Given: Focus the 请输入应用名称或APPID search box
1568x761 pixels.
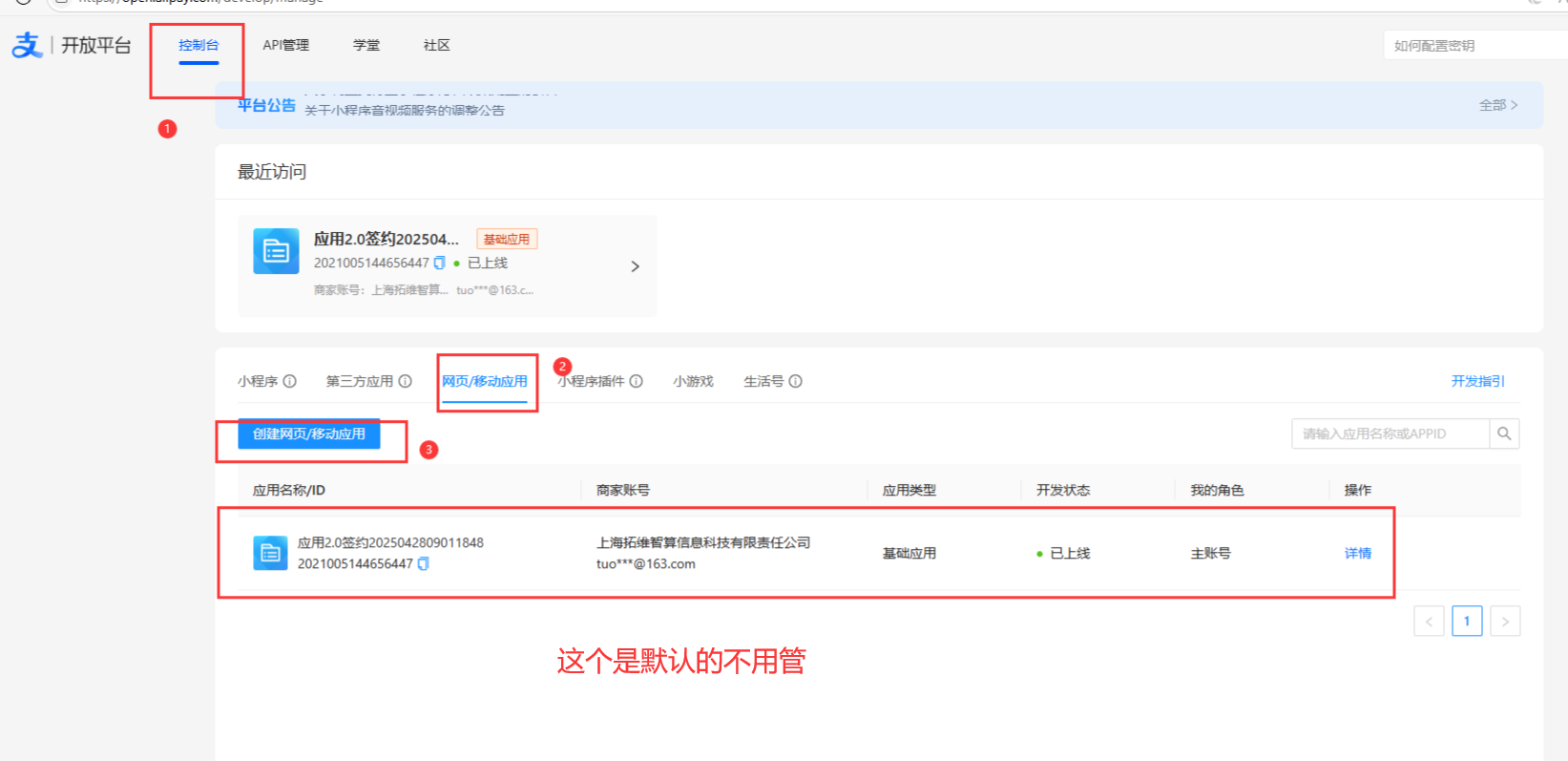Looking at the screenshot, I should pos(1390,433).
